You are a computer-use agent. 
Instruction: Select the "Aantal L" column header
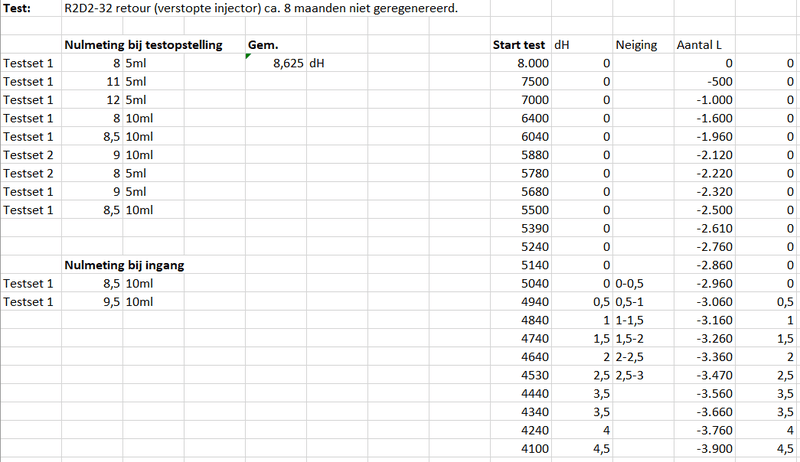pyautogui.click(x=699, y=45)
